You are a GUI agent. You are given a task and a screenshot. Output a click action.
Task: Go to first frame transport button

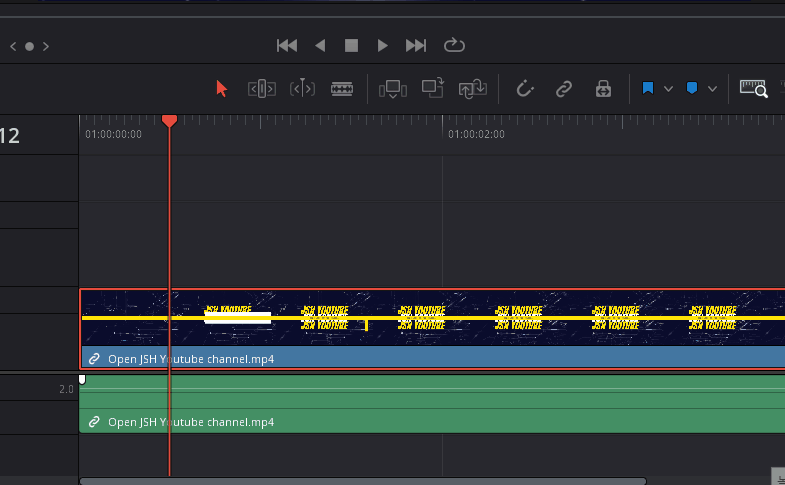(287, 46)
